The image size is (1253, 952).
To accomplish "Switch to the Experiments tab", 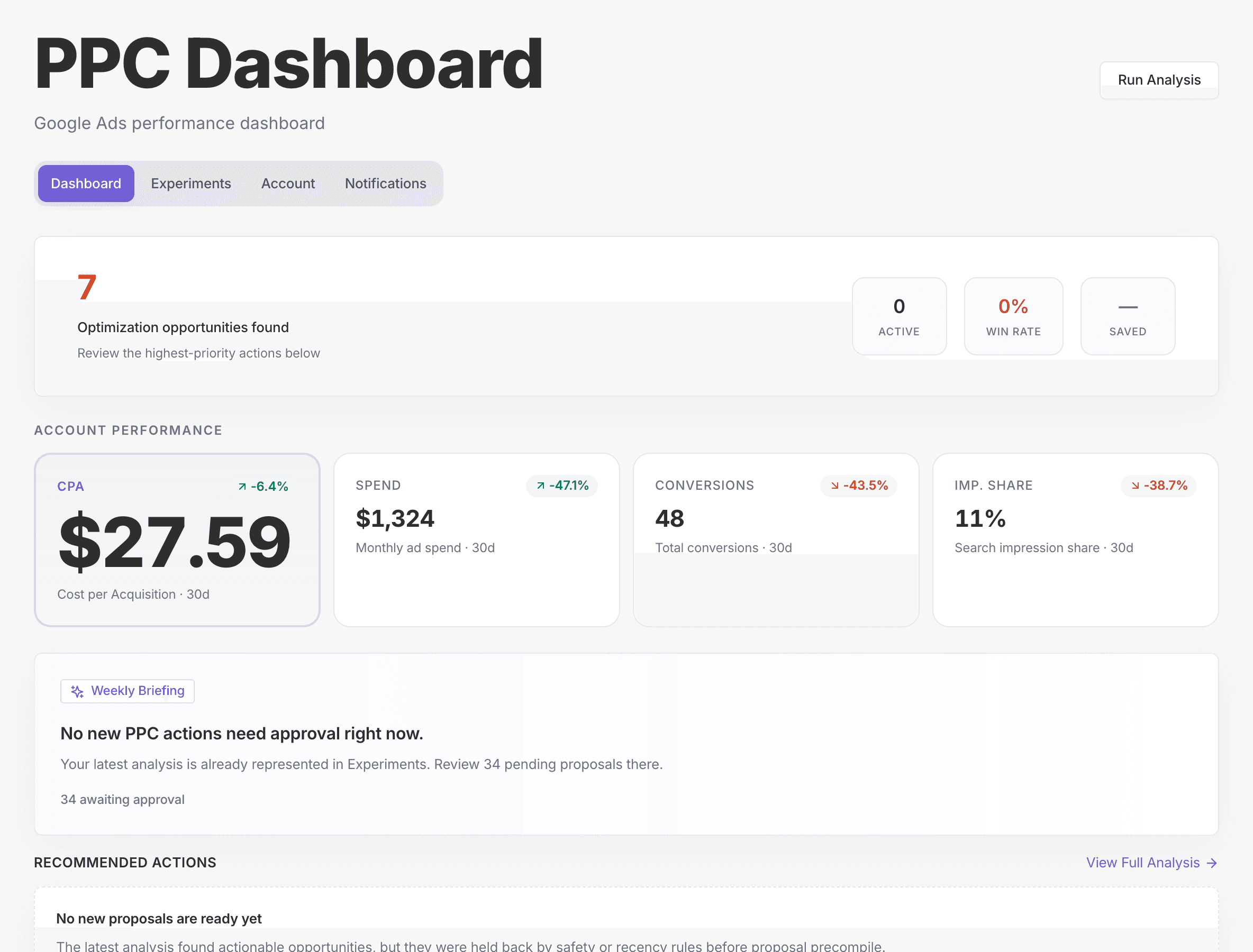I will [x=190, y=183].
